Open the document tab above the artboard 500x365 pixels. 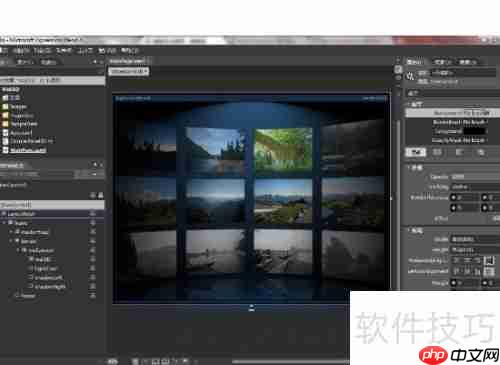129,71
